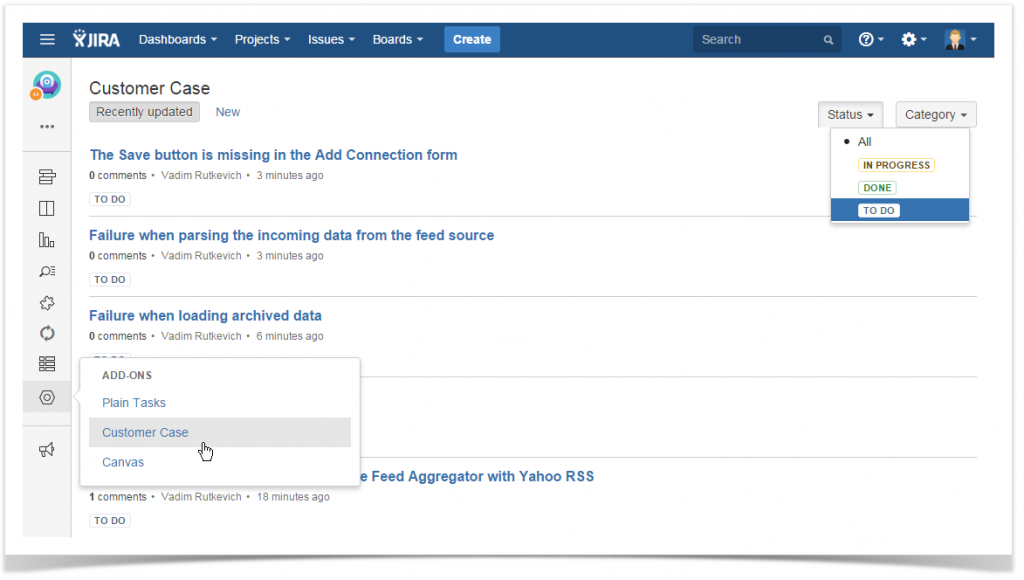Open Project settings via the gear icon
The height and width of the screenshot is (580, 1024).
click(47, 397)
